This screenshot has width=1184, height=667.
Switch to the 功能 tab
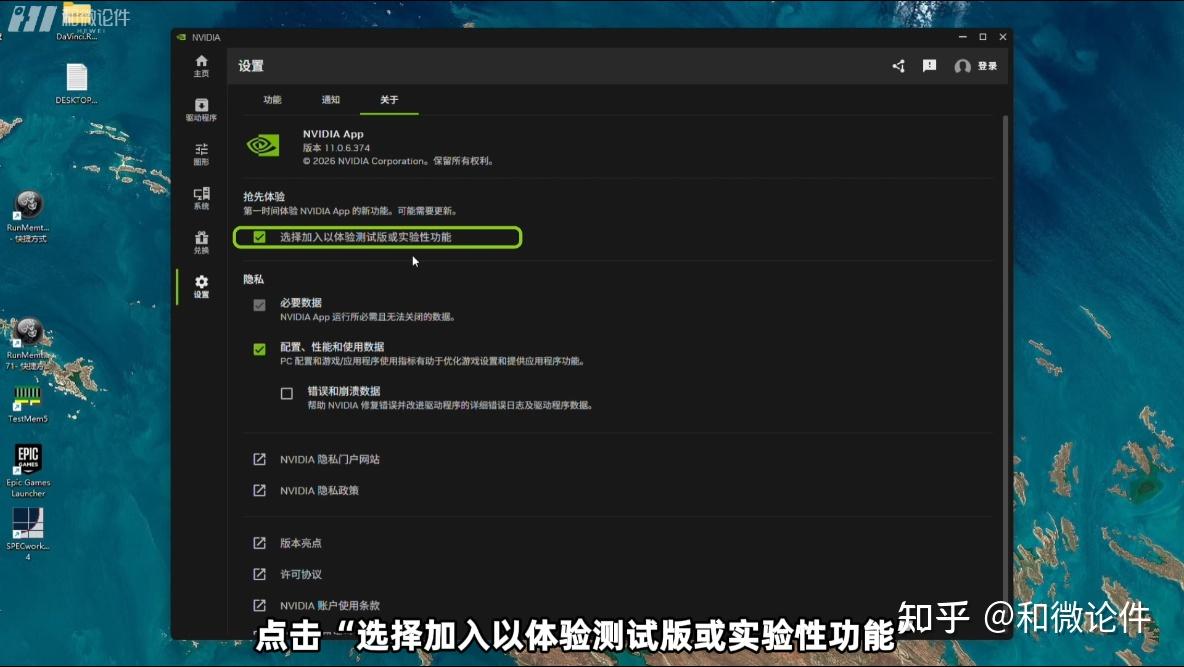[x=273, y=100]
